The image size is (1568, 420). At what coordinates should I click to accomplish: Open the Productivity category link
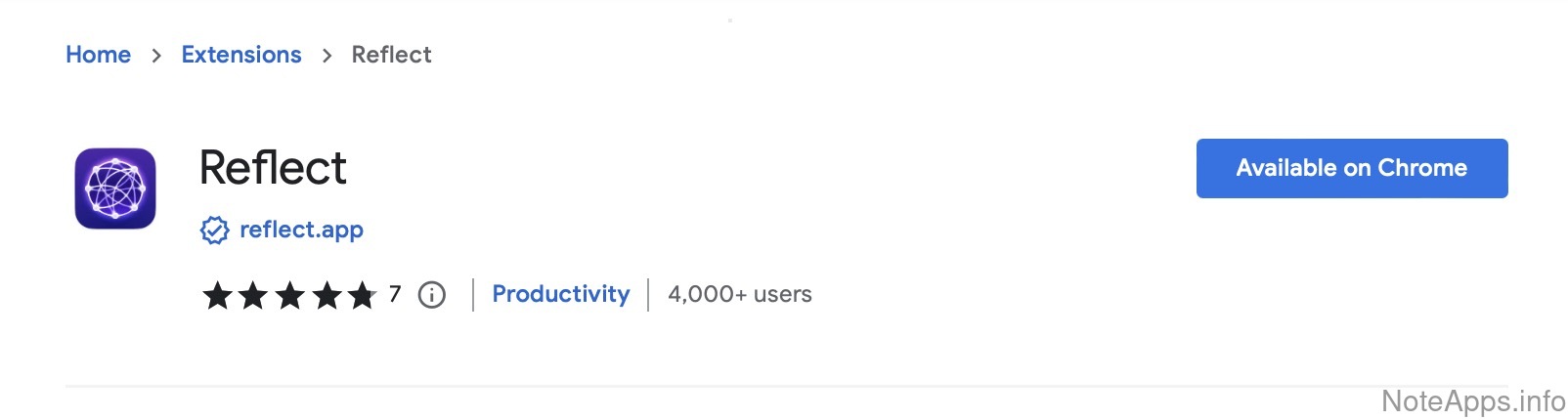(x=561, y=294)
